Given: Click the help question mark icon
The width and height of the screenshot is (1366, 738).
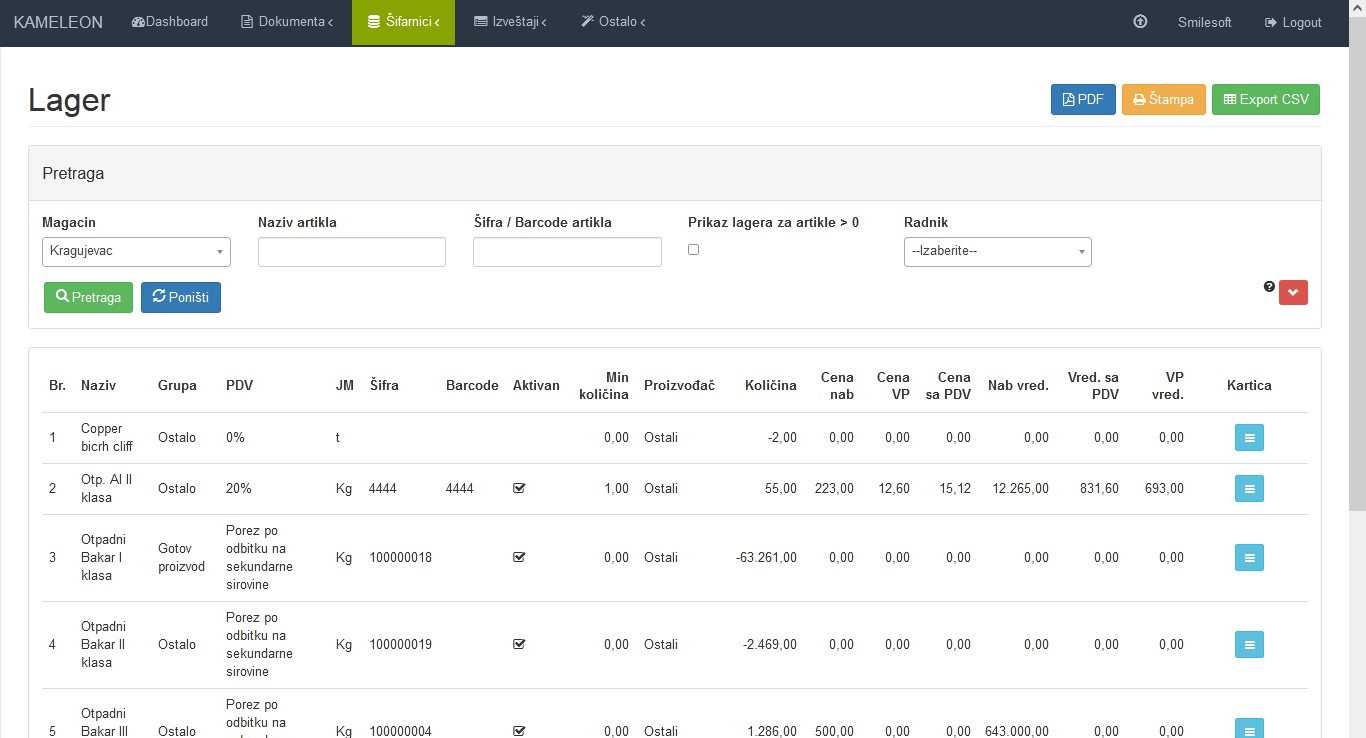Looking at the screenshot, I should (x=1269, y=287).
